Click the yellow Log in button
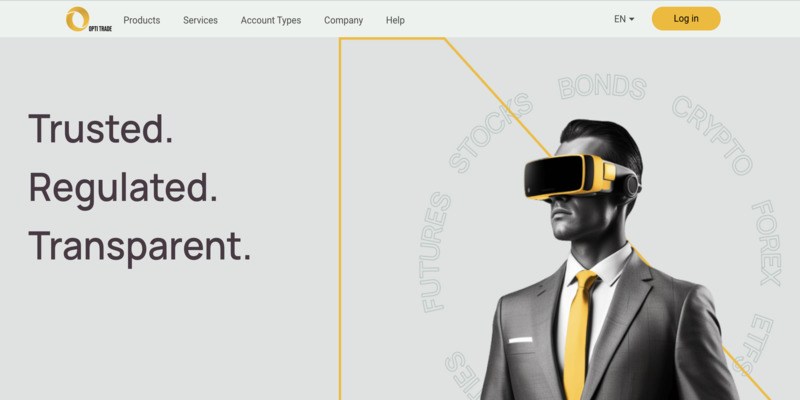This screenshot has width=800, height=400. pos(686,19)
